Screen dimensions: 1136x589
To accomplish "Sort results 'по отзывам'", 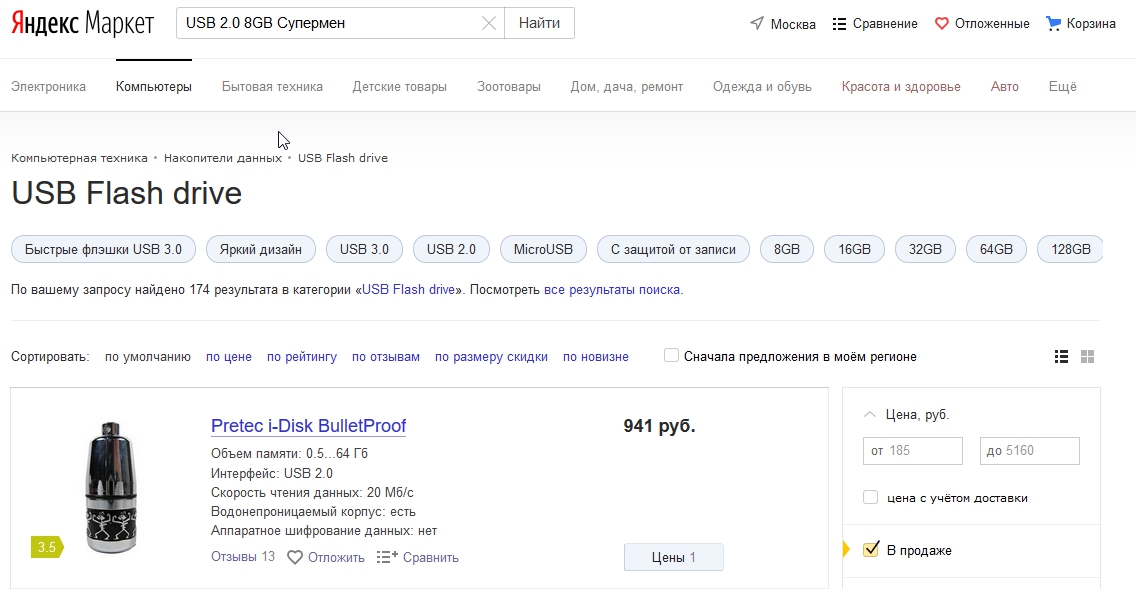I will 386,356.
